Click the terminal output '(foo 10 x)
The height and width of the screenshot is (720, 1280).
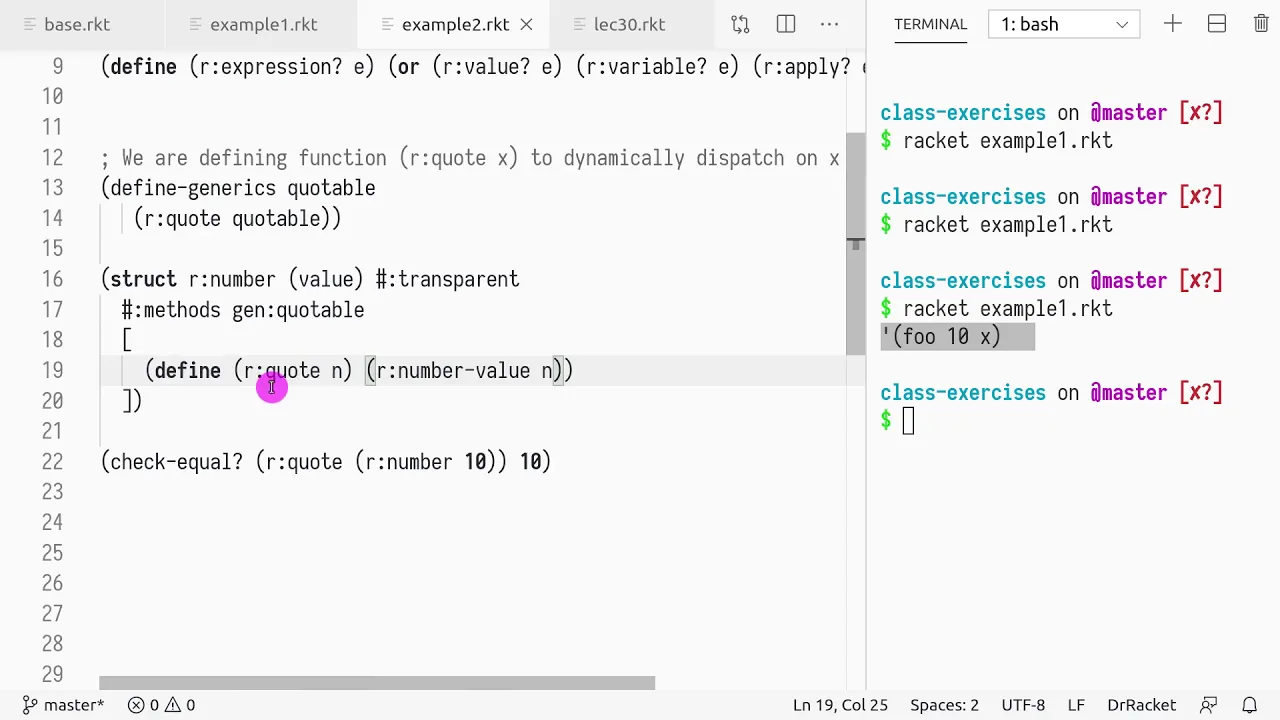(941, 337)
